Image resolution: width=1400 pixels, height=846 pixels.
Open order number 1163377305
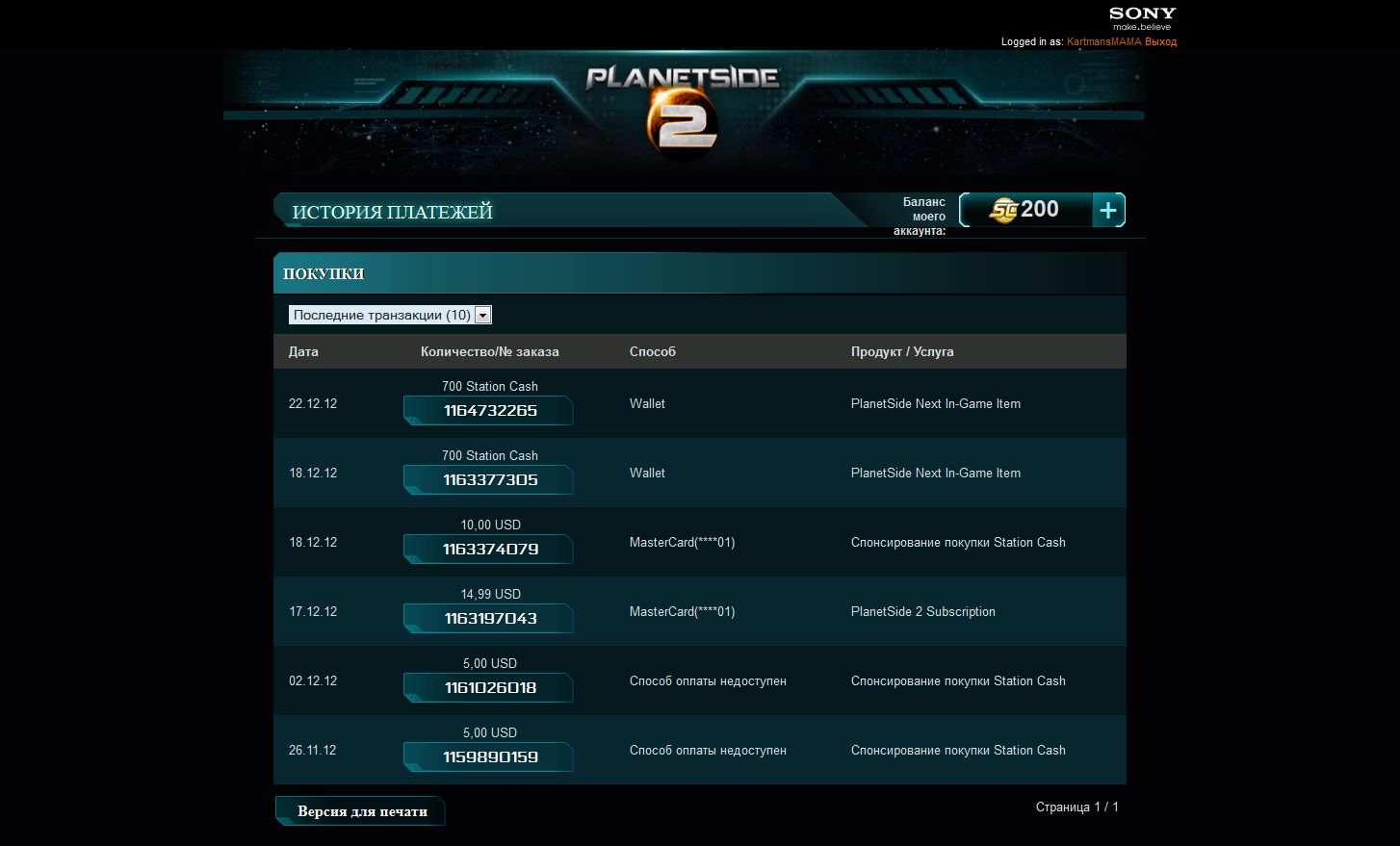(489, 480)
